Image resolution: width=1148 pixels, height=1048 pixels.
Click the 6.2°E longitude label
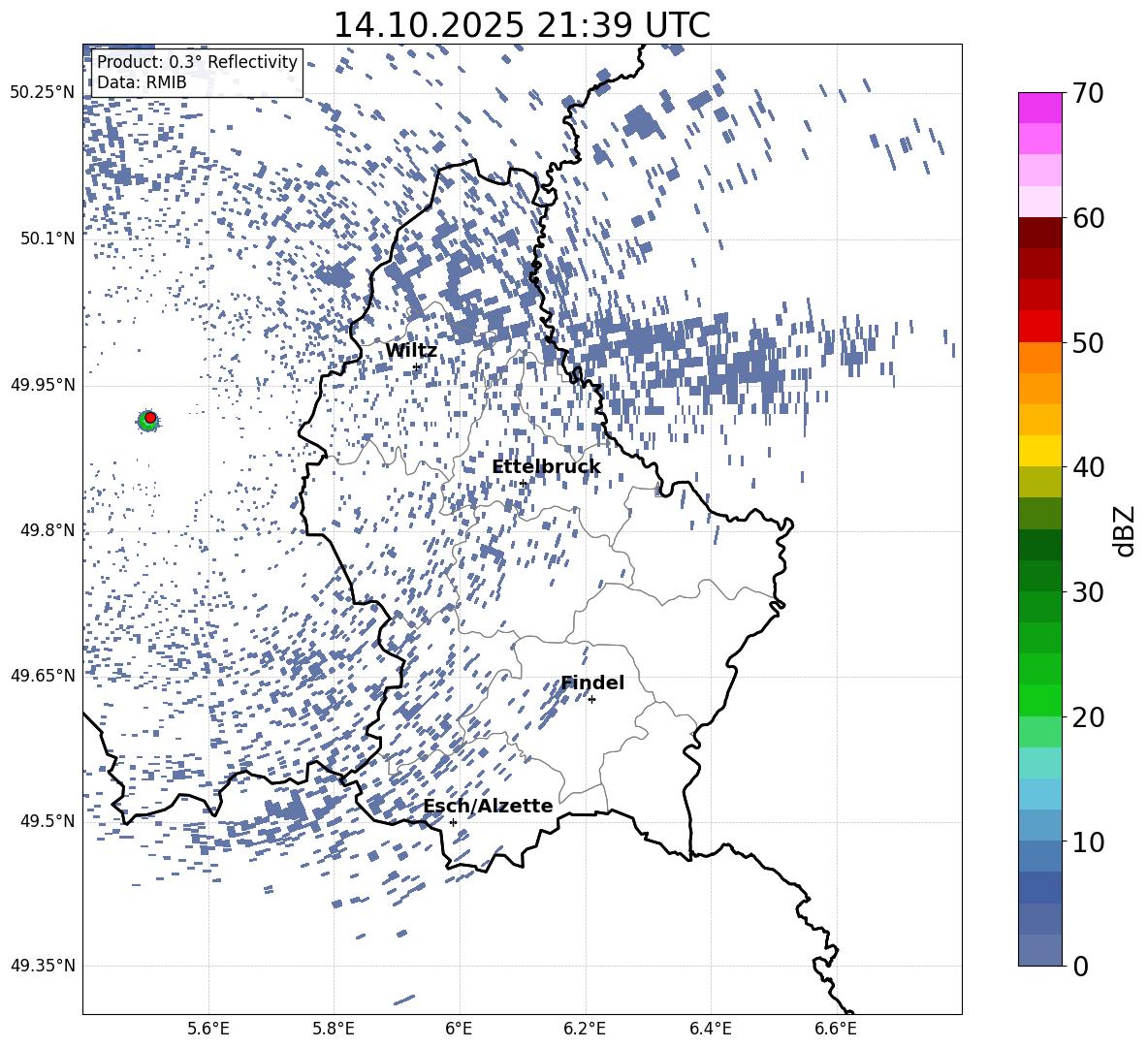point(585,1029)
